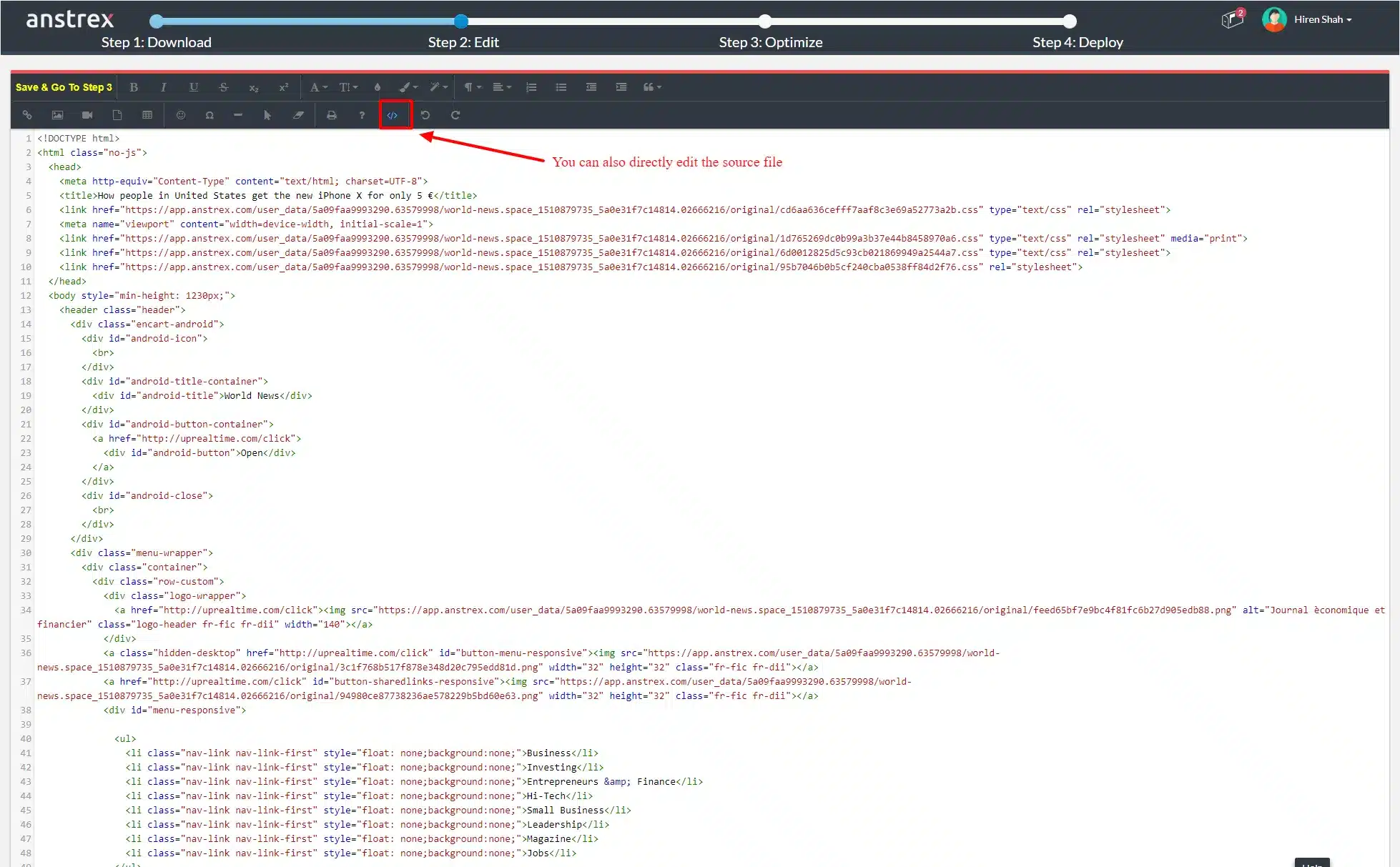The image size is (1400, 867).
Task: Click the 'Hi-Tech' nav-link line
Action: pos(359,796)
